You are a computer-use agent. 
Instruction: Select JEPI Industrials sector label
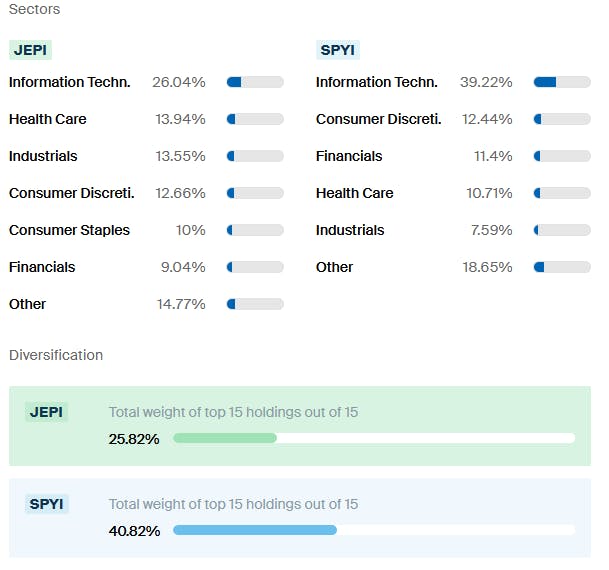pos(43,156)
